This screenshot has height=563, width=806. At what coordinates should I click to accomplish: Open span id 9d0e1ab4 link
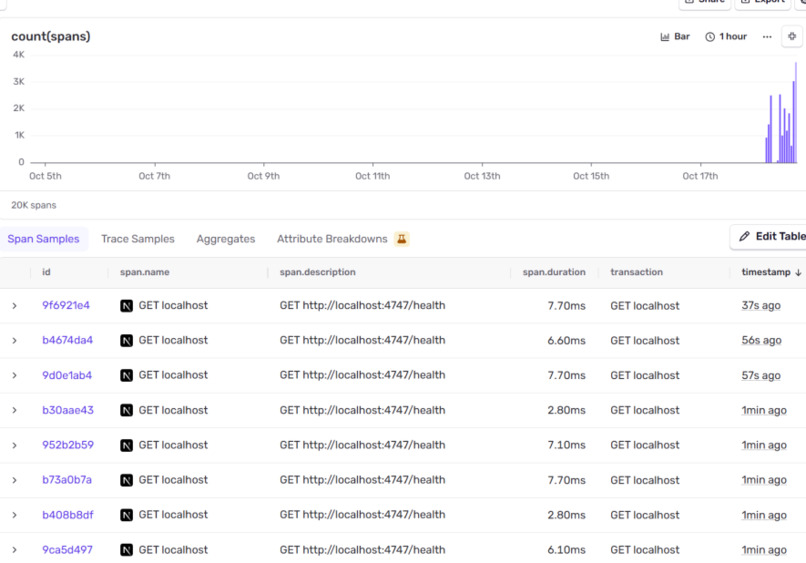(x=67, y=375)
